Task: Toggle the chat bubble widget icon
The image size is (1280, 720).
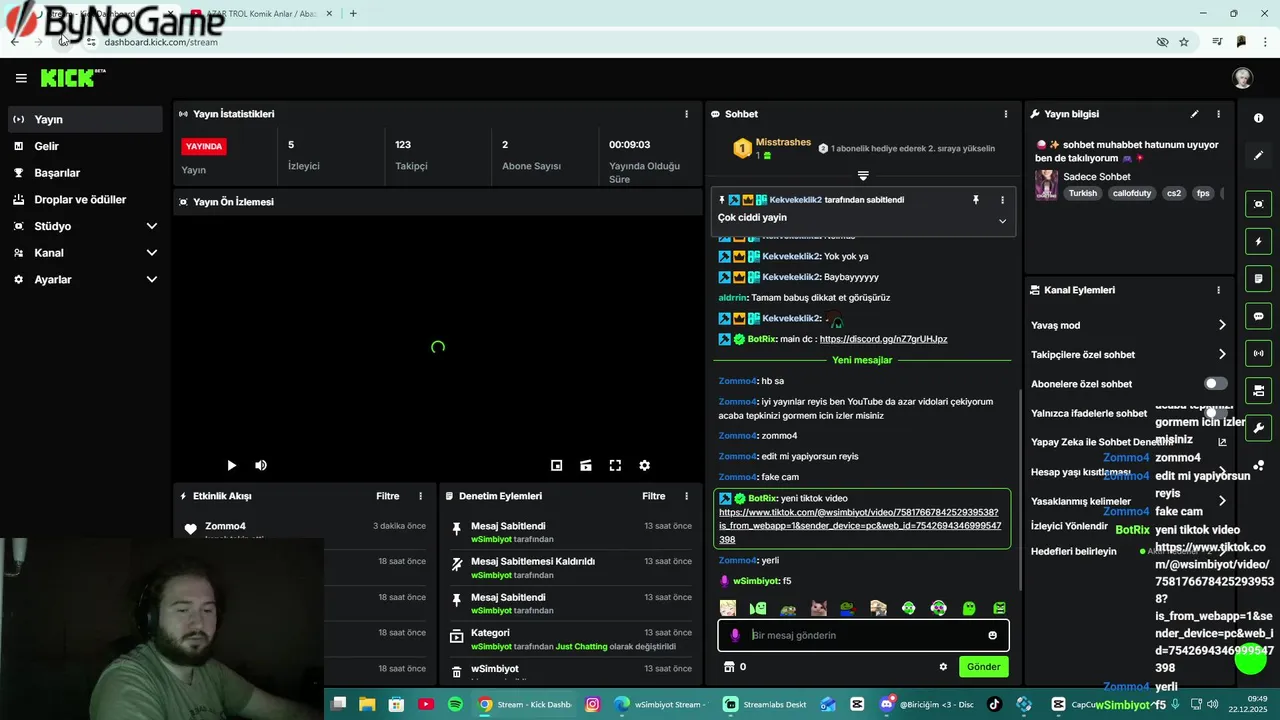Action: point(1258,316)
